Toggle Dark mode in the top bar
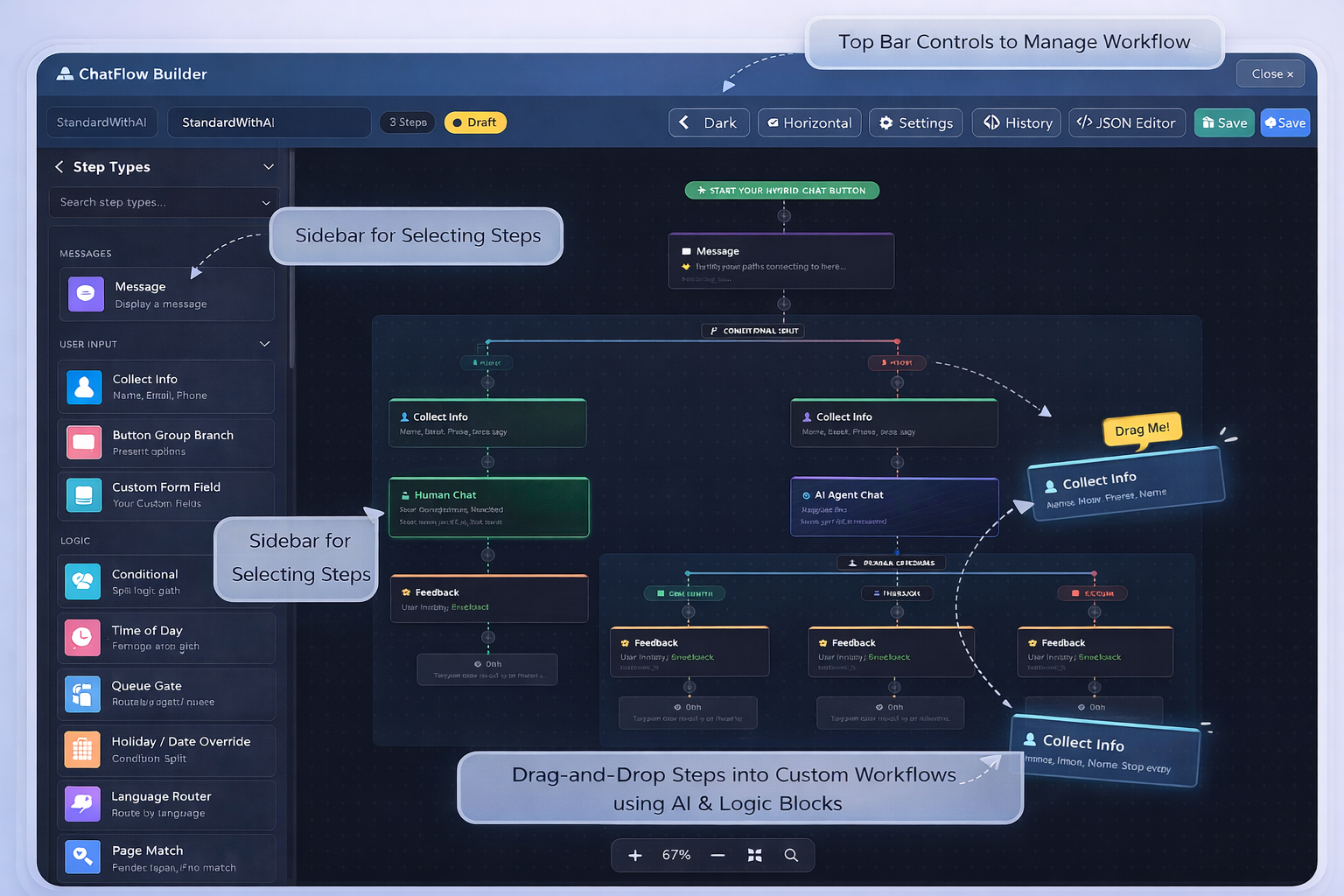Screen dimensions: 1344x896 point(709,122)
